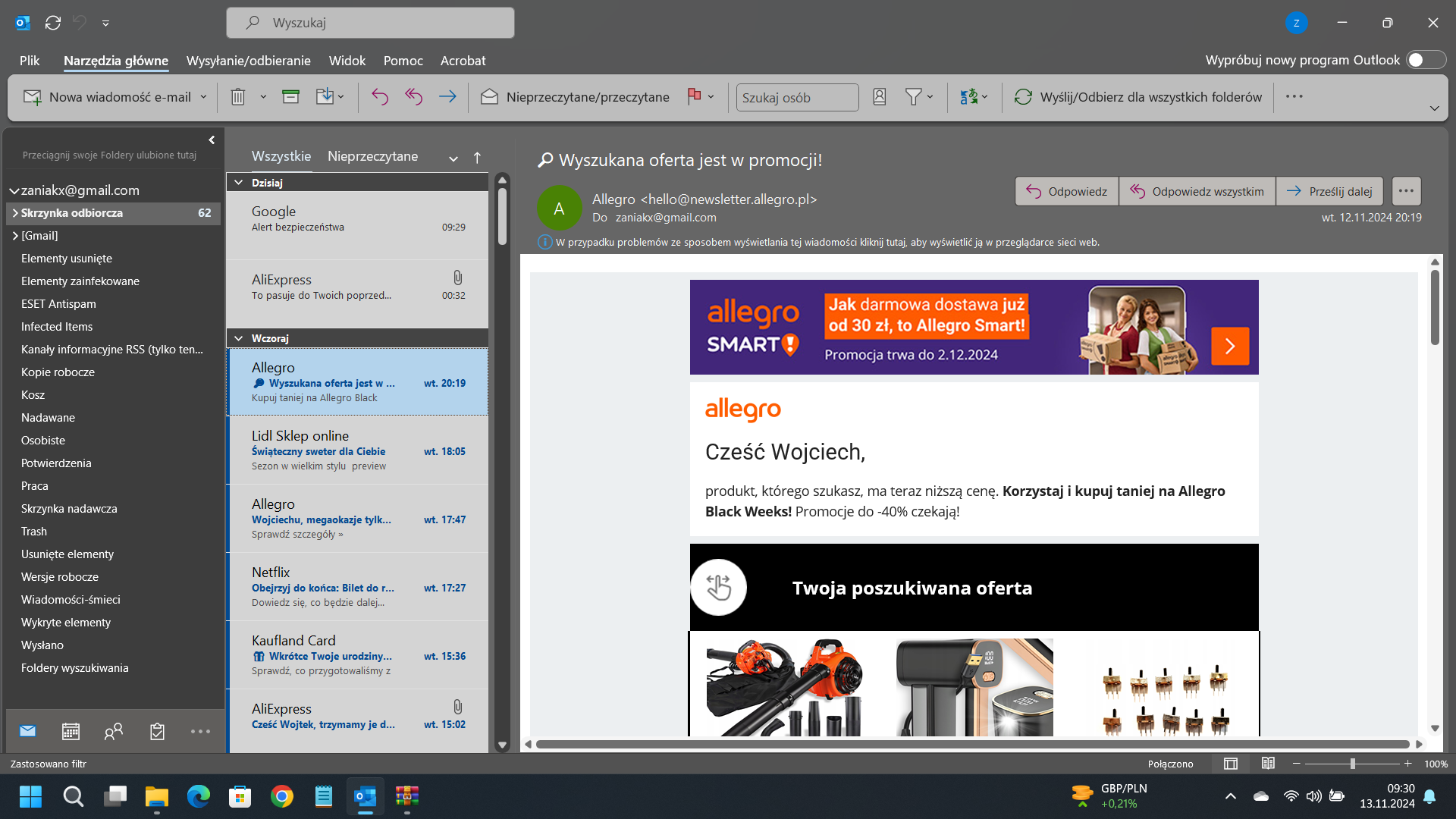The height and width of the screenshot is (819, 1456).
Task: Open Mail view in navigation bar
Action: [x=28, y=731]
